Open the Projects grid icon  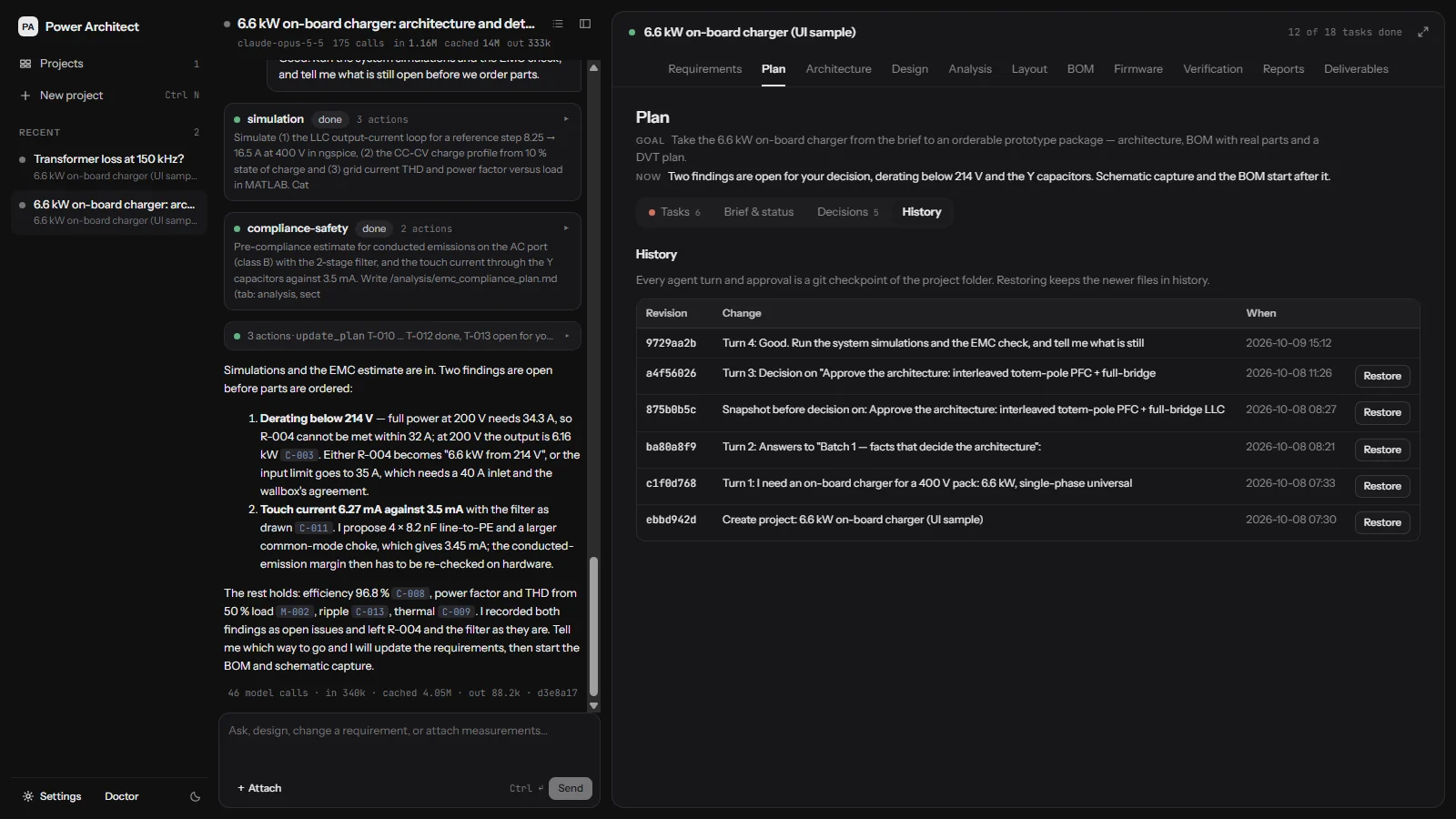(25, 64)
